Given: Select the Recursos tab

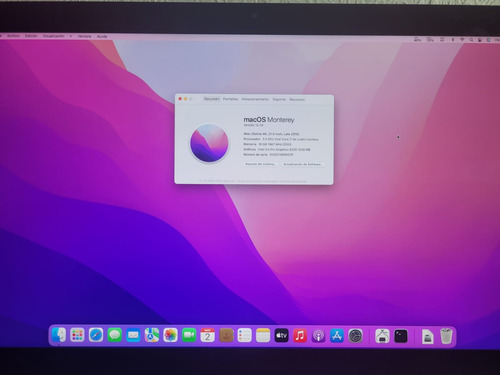Looking at the screenshot, I should [297, 99].
